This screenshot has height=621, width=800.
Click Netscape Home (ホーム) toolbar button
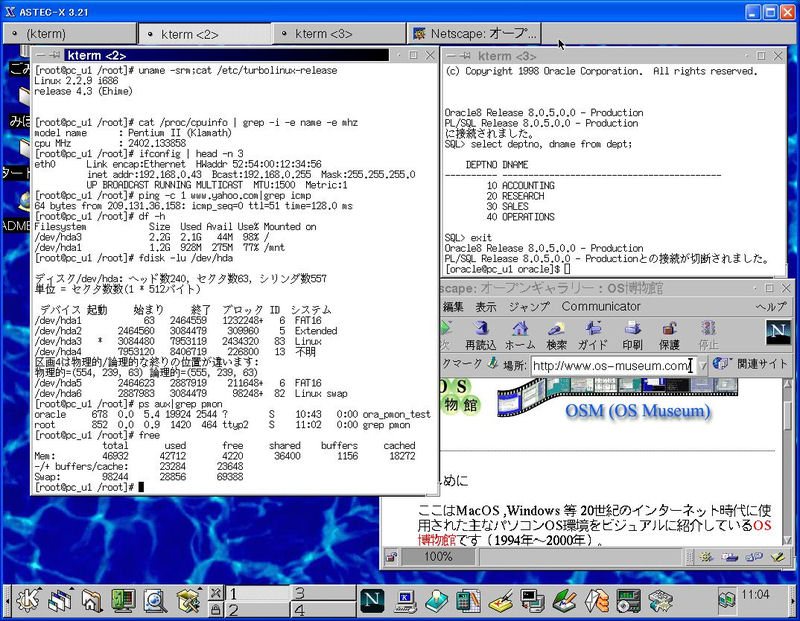coord(520,336)
